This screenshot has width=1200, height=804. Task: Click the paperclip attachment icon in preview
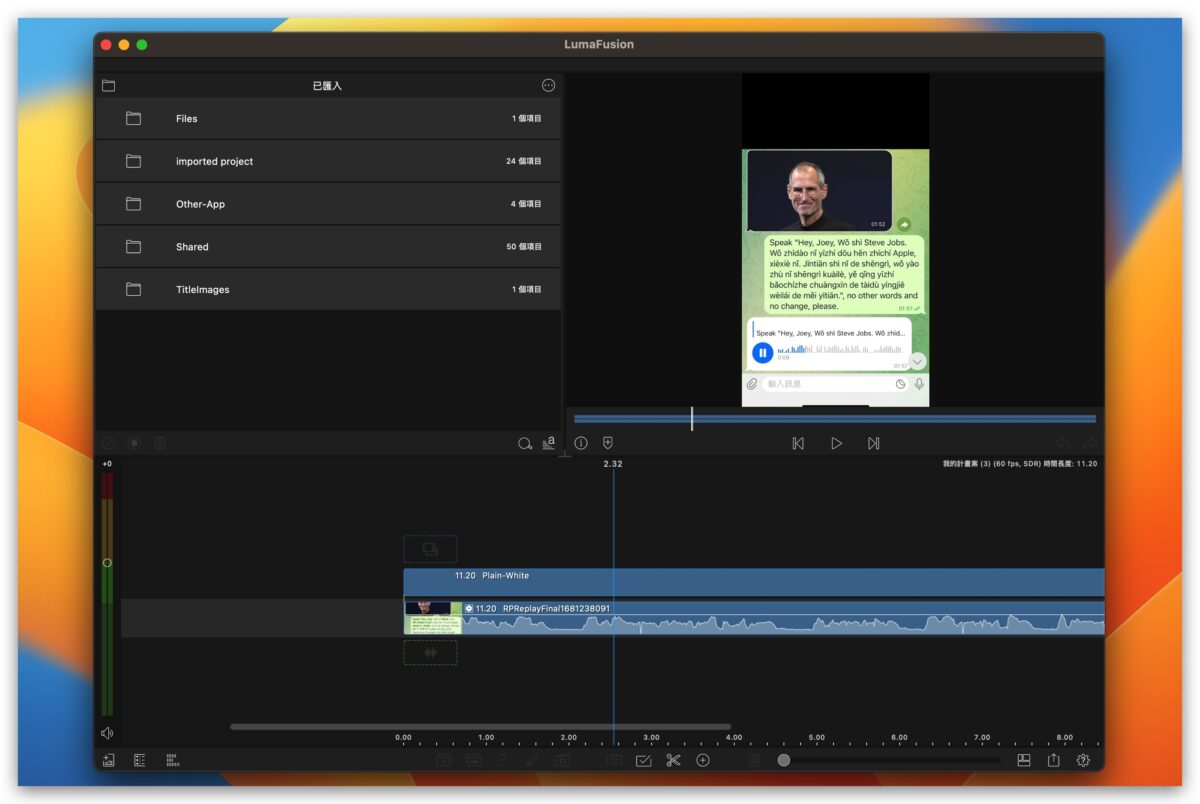752,384
